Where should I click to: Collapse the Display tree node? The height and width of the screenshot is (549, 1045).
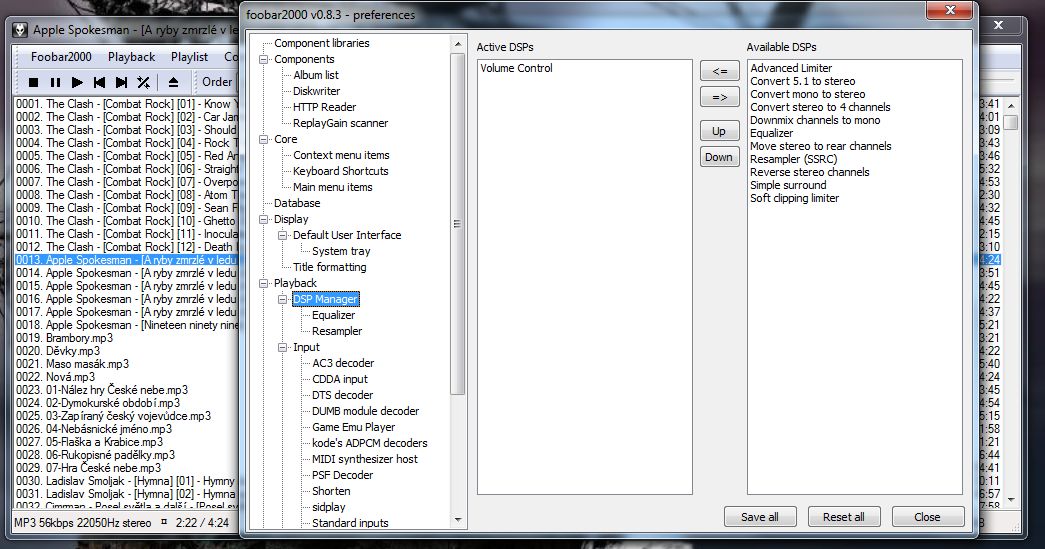tap(264, 219)
